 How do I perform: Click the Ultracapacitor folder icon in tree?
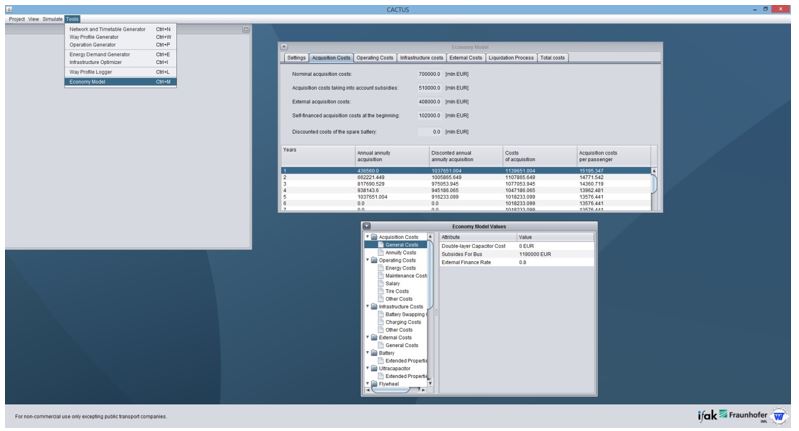click(375, 367)
